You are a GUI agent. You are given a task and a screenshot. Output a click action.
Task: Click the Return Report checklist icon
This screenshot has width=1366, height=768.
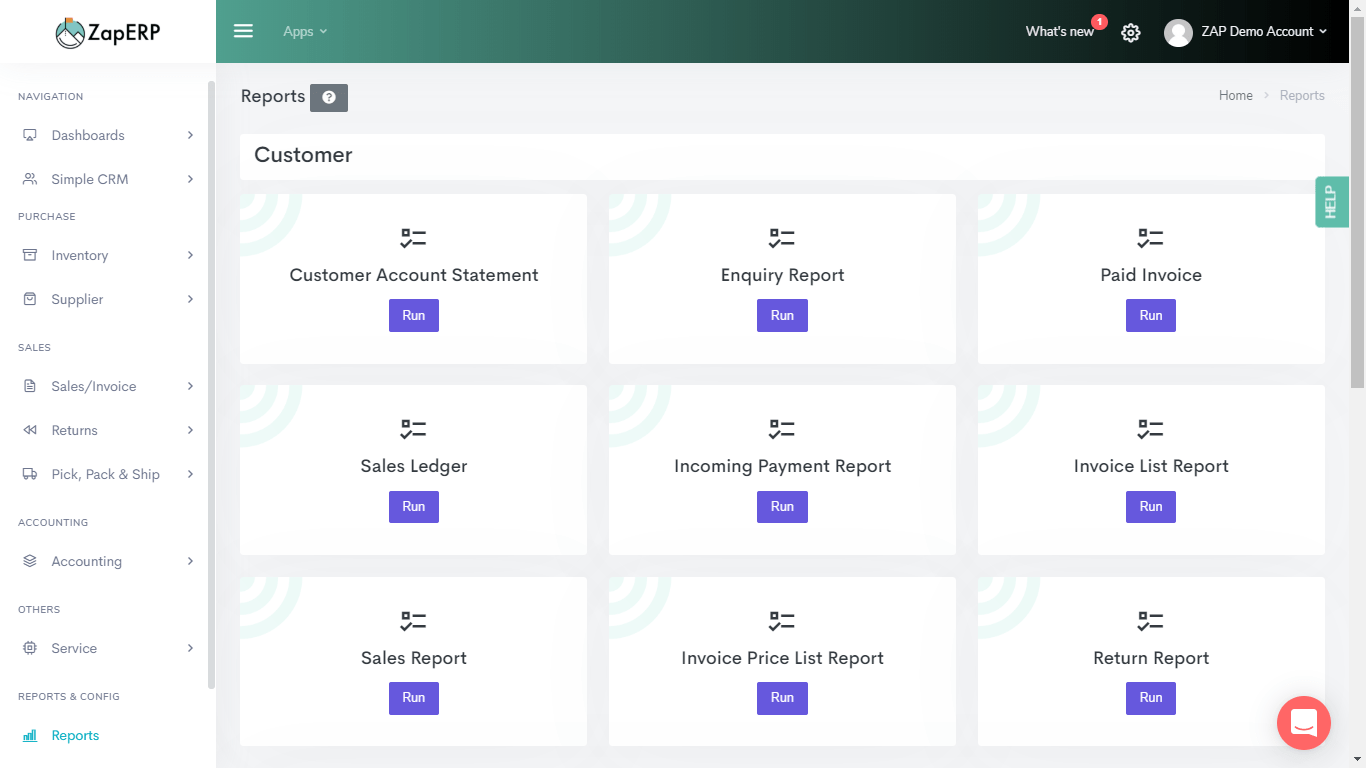(1151, 621)
